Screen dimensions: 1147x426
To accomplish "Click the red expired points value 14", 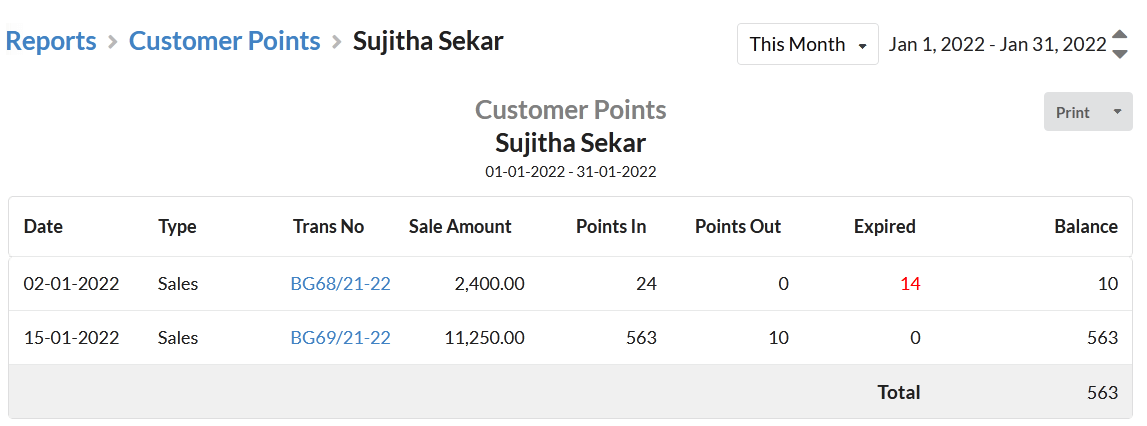I will click(910, 283).
